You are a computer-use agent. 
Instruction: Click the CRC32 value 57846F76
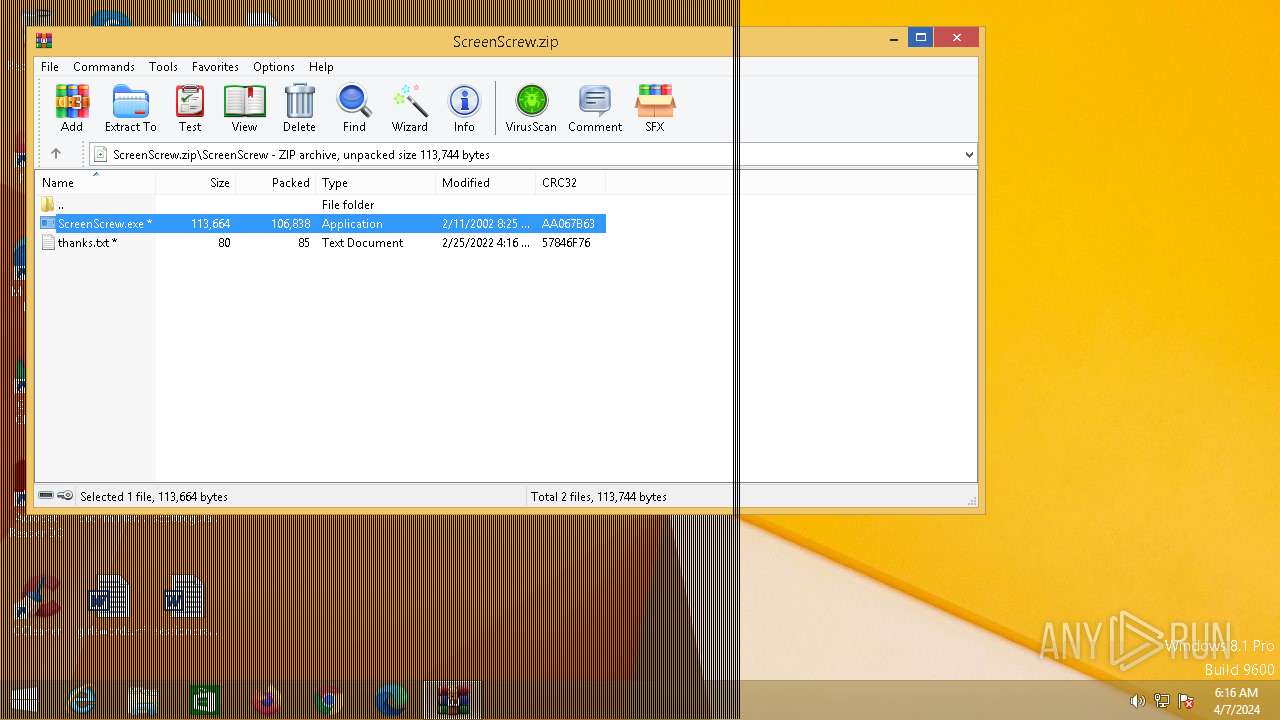coord(566,243)
